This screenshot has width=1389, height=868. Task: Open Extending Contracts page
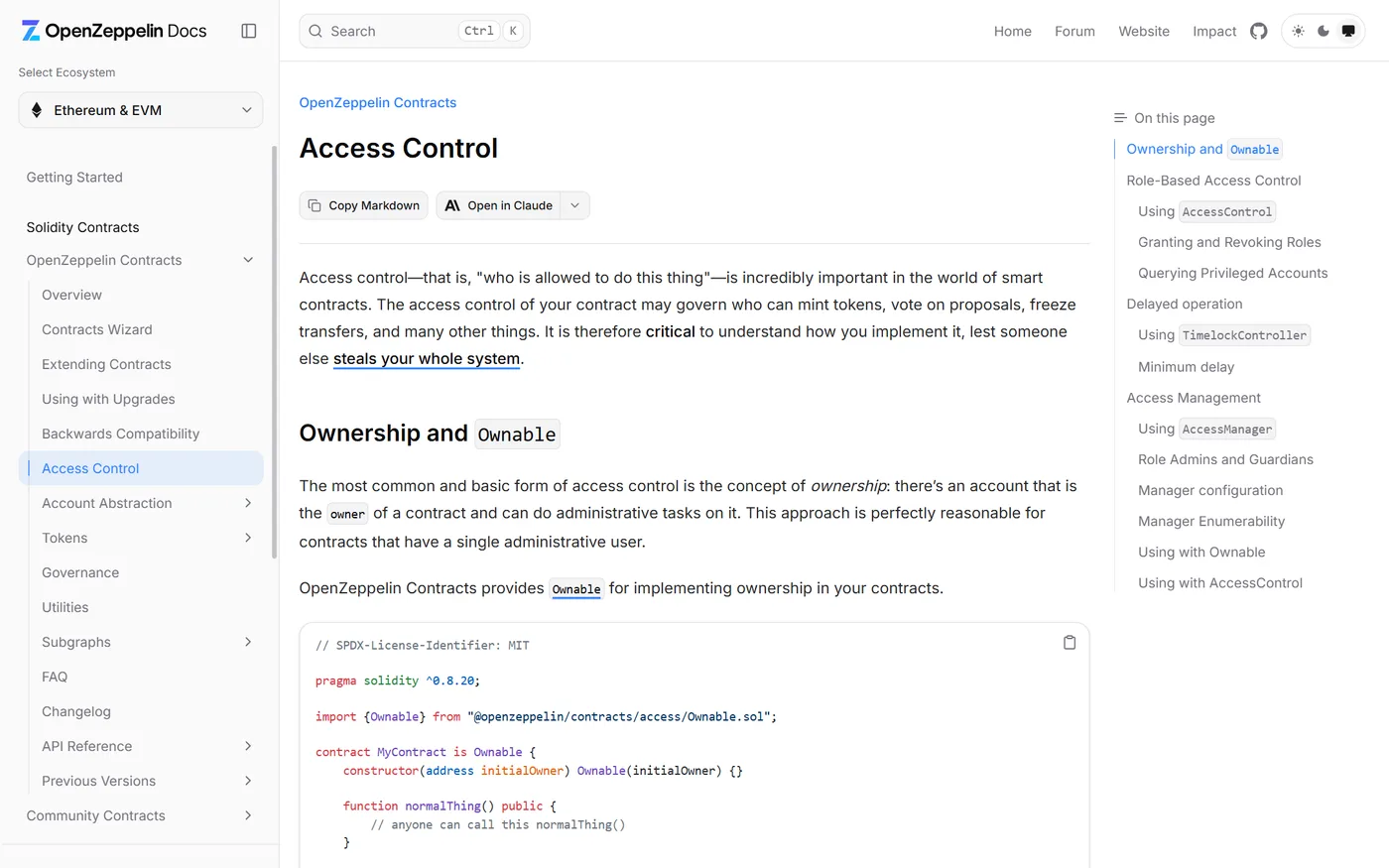[x=106, y=364]
